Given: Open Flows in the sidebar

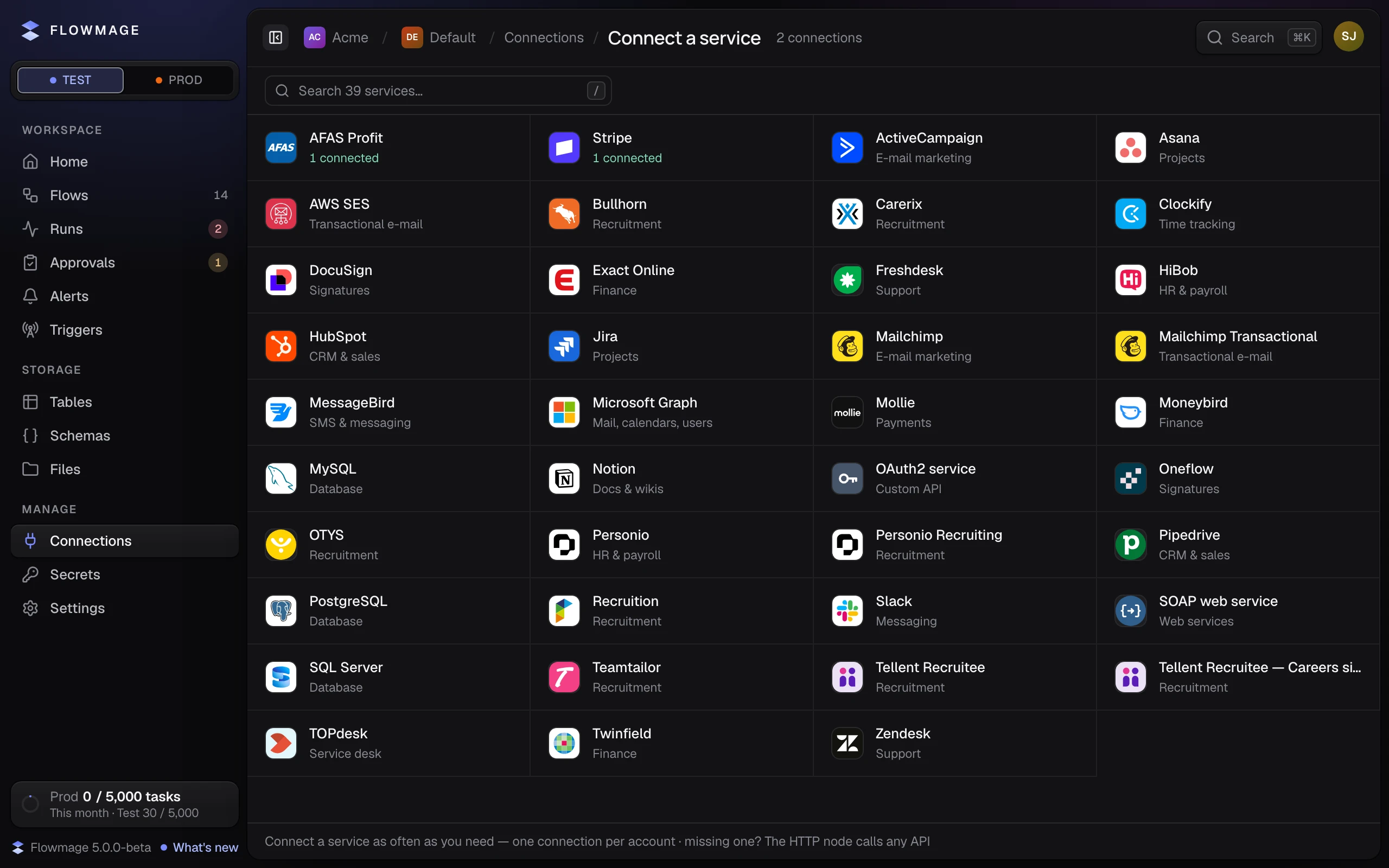Looking at the screenshot, I should click(x=125, y=195).
